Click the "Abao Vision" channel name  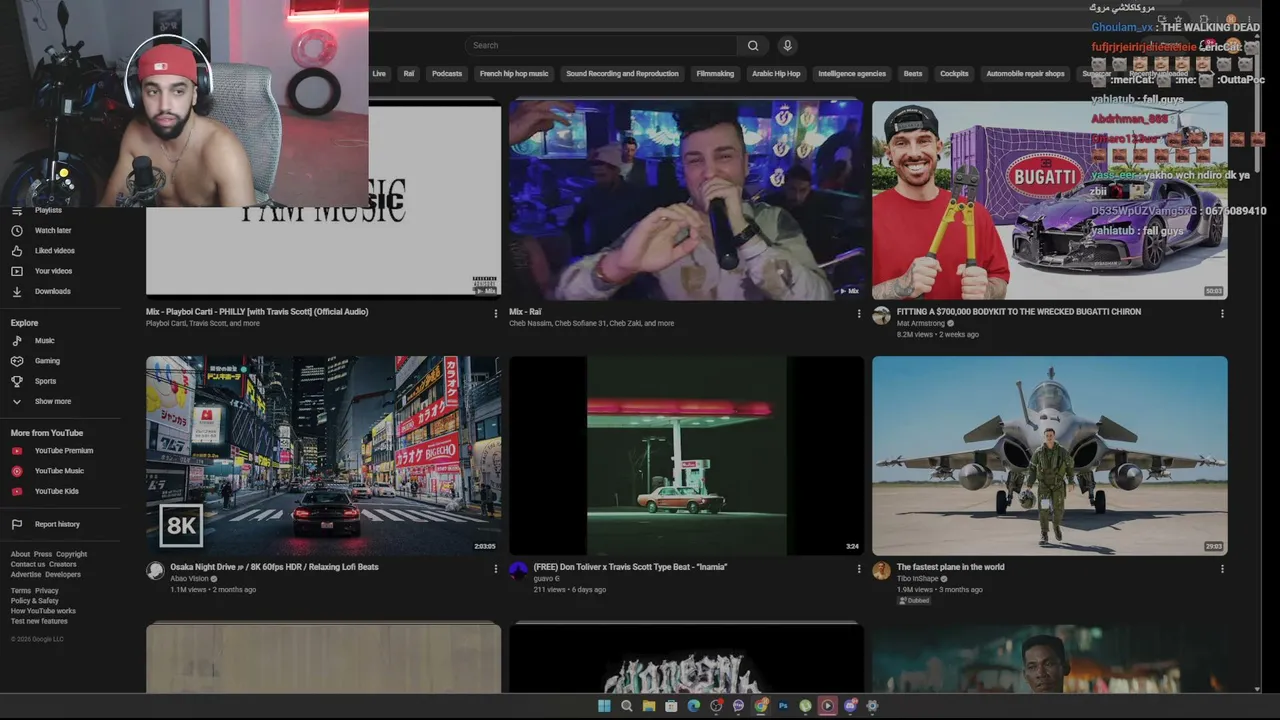click(x=189, y=579)
